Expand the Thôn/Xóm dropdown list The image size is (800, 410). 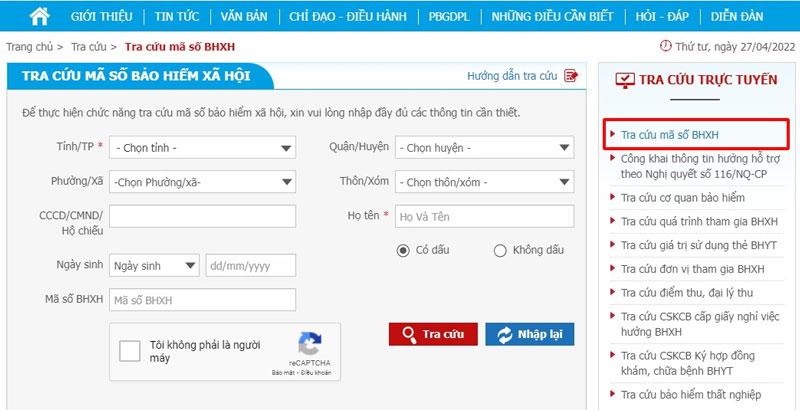coord(484,182)
